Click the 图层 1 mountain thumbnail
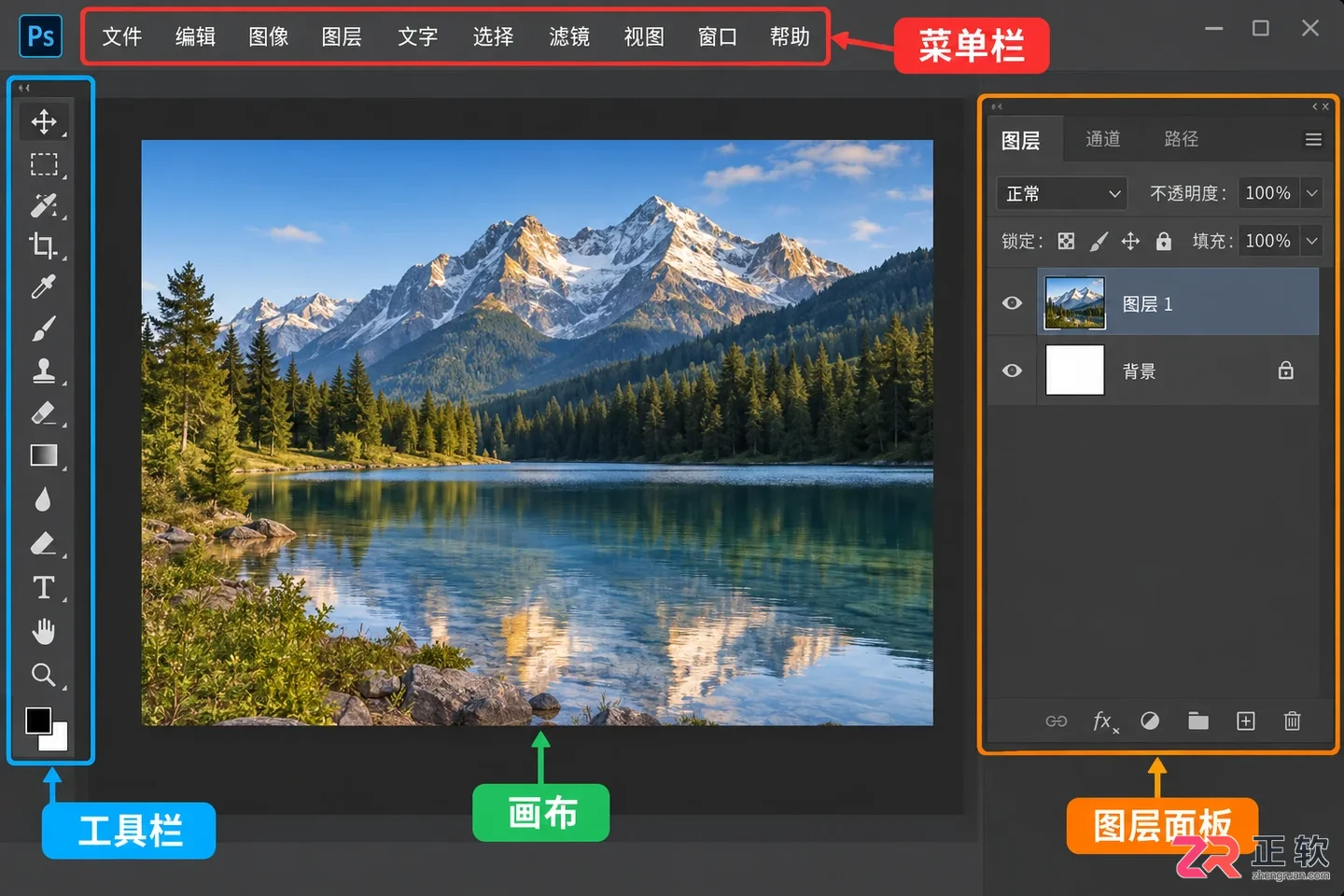The width and height of the screenshot is (1344, 896). point(1075,303)
